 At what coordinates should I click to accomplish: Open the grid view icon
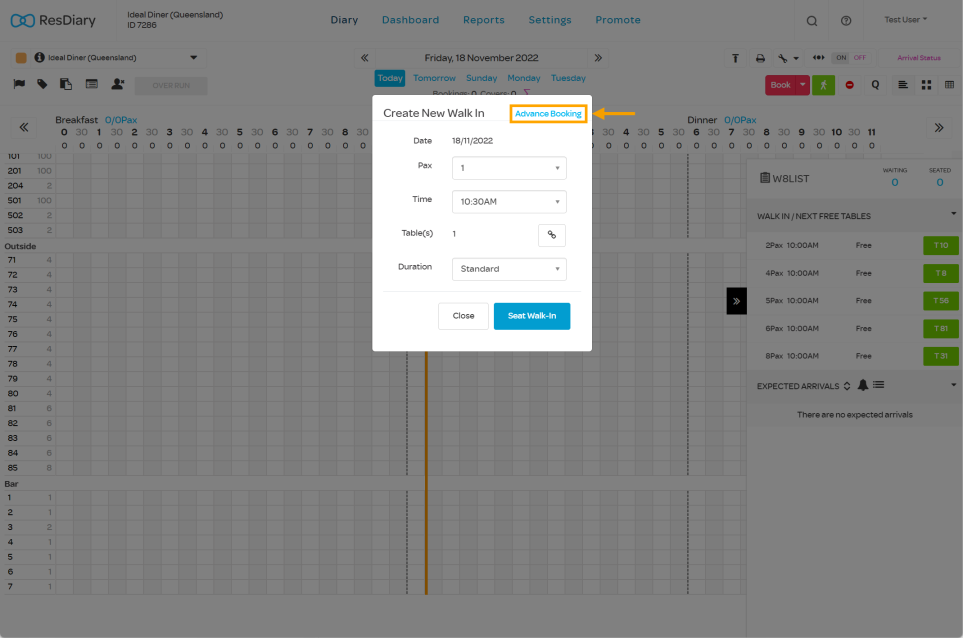(926, 85)
